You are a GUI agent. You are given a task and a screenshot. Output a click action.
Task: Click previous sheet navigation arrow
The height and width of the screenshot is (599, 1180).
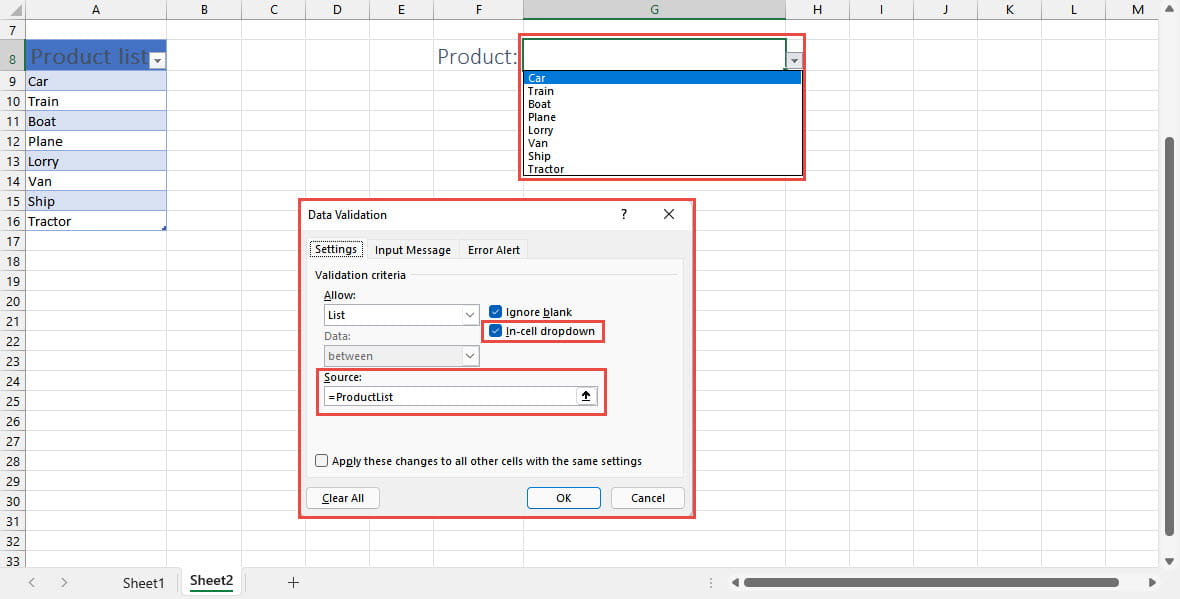pyautogui.click(x=33, y=582)
